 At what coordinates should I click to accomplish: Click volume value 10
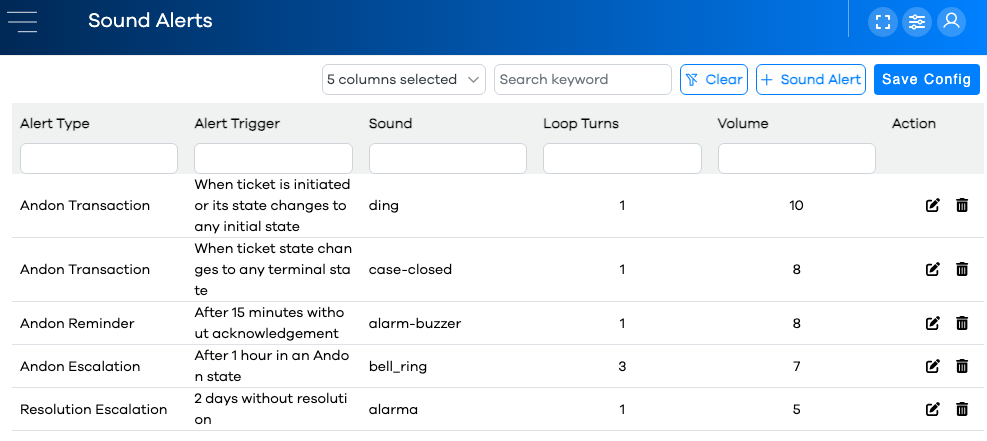pos(796,206)
